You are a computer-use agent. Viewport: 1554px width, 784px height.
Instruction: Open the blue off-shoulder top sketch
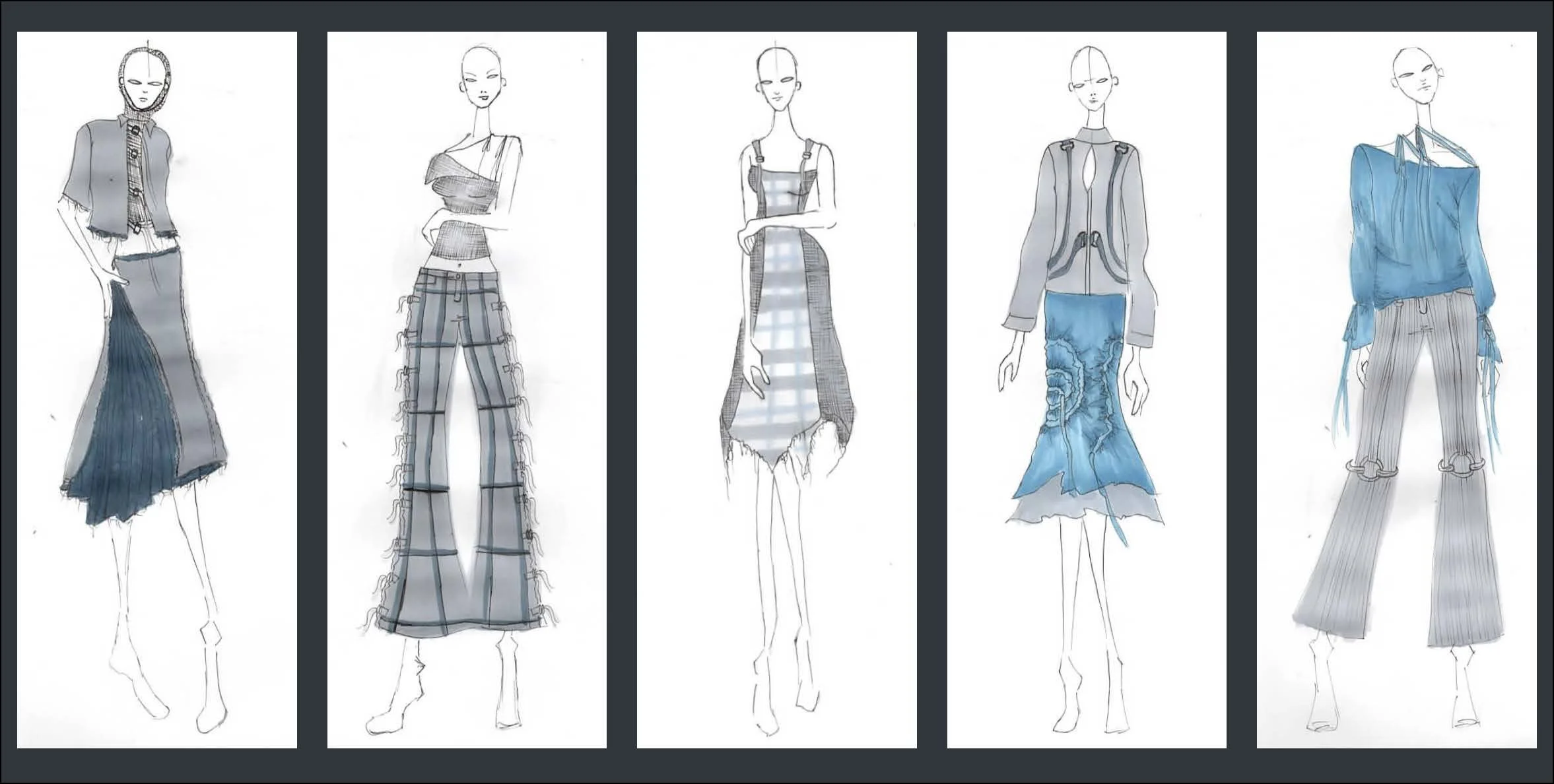(1396, 389)
